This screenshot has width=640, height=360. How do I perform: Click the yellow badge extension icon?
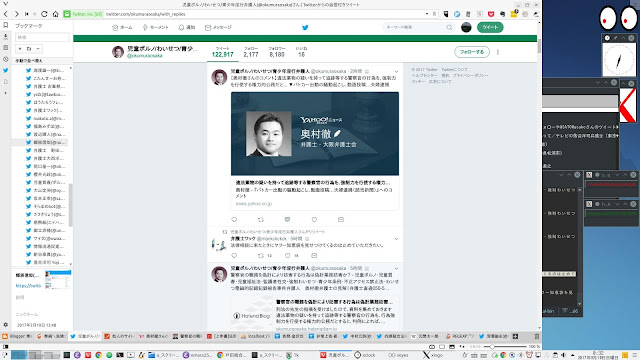pyautogui.click(x=514, y=14)
